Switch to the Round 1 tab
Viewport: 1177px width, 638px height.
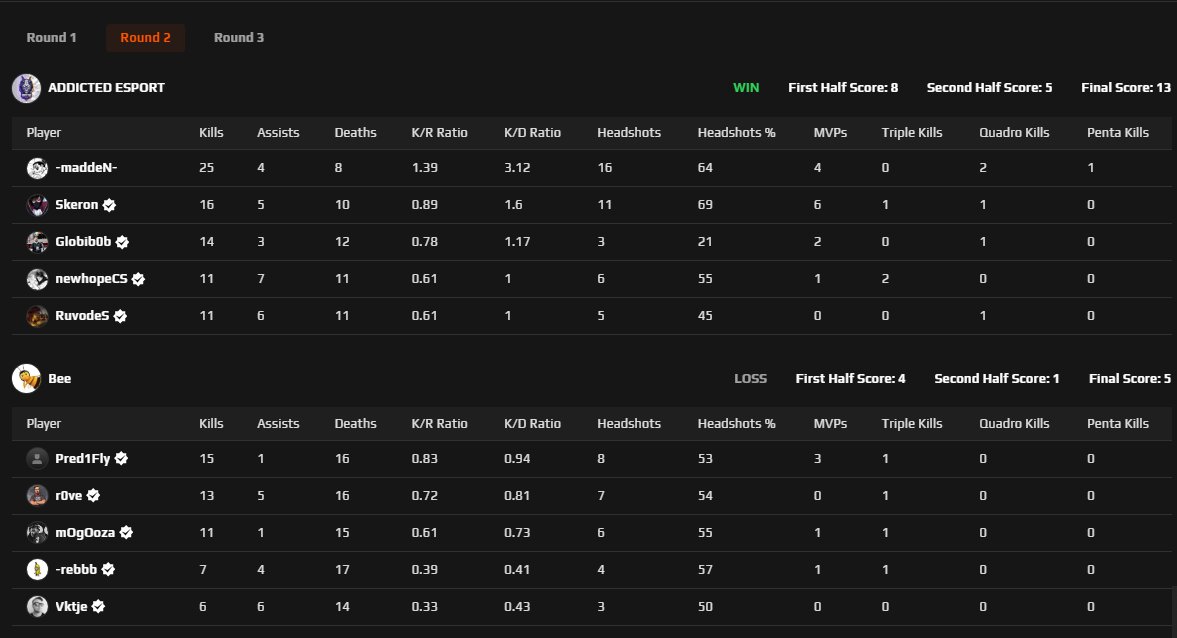coord(51,38)
